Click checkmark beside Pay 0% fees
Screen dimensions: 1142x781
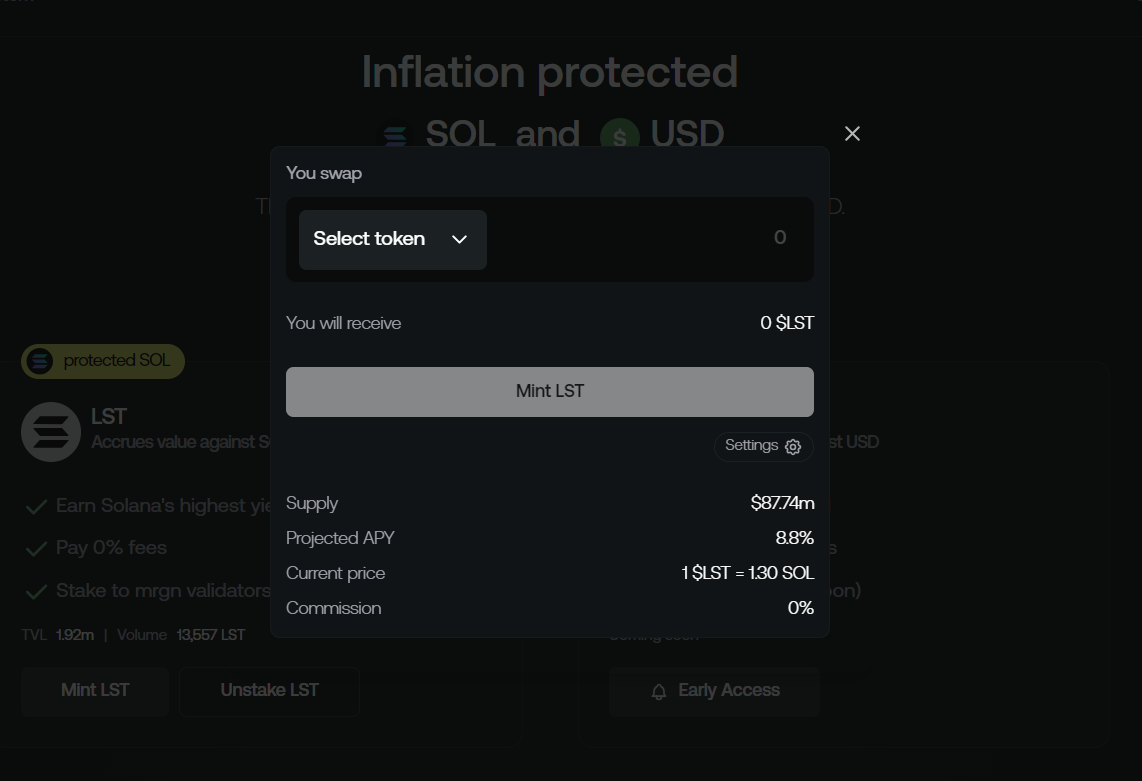point(36,549)
